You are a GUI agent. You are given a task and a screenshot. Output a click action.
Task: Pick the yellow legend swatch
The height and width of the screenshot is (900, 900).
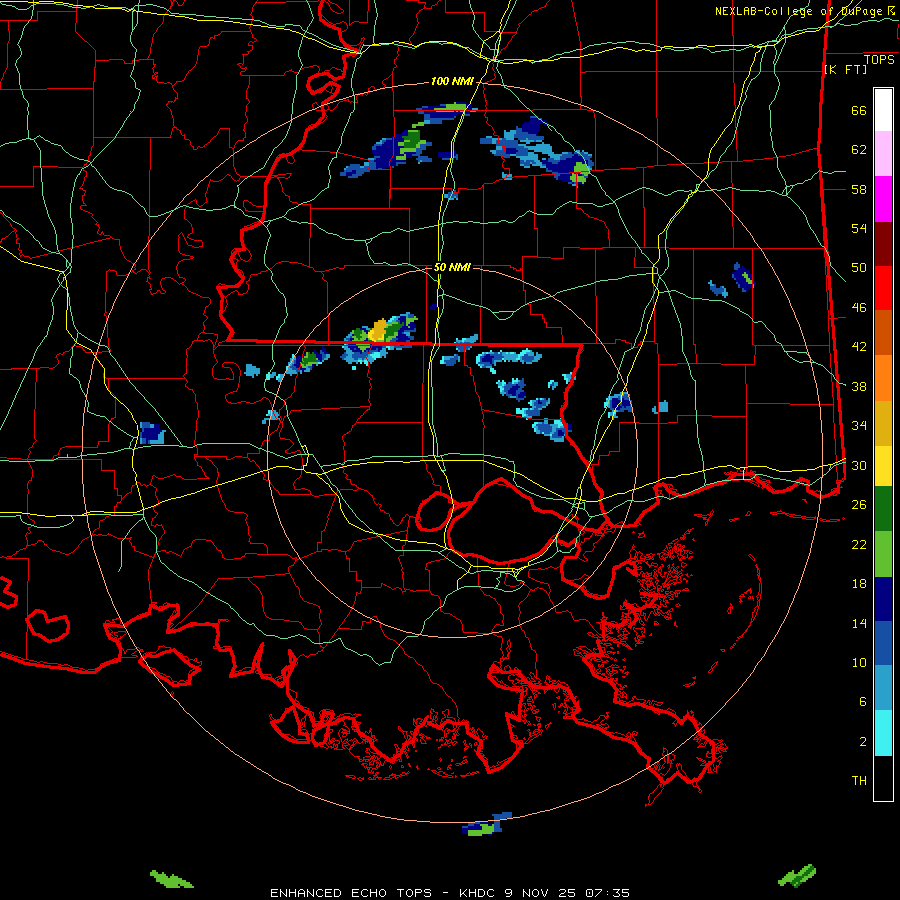point(883,466)
